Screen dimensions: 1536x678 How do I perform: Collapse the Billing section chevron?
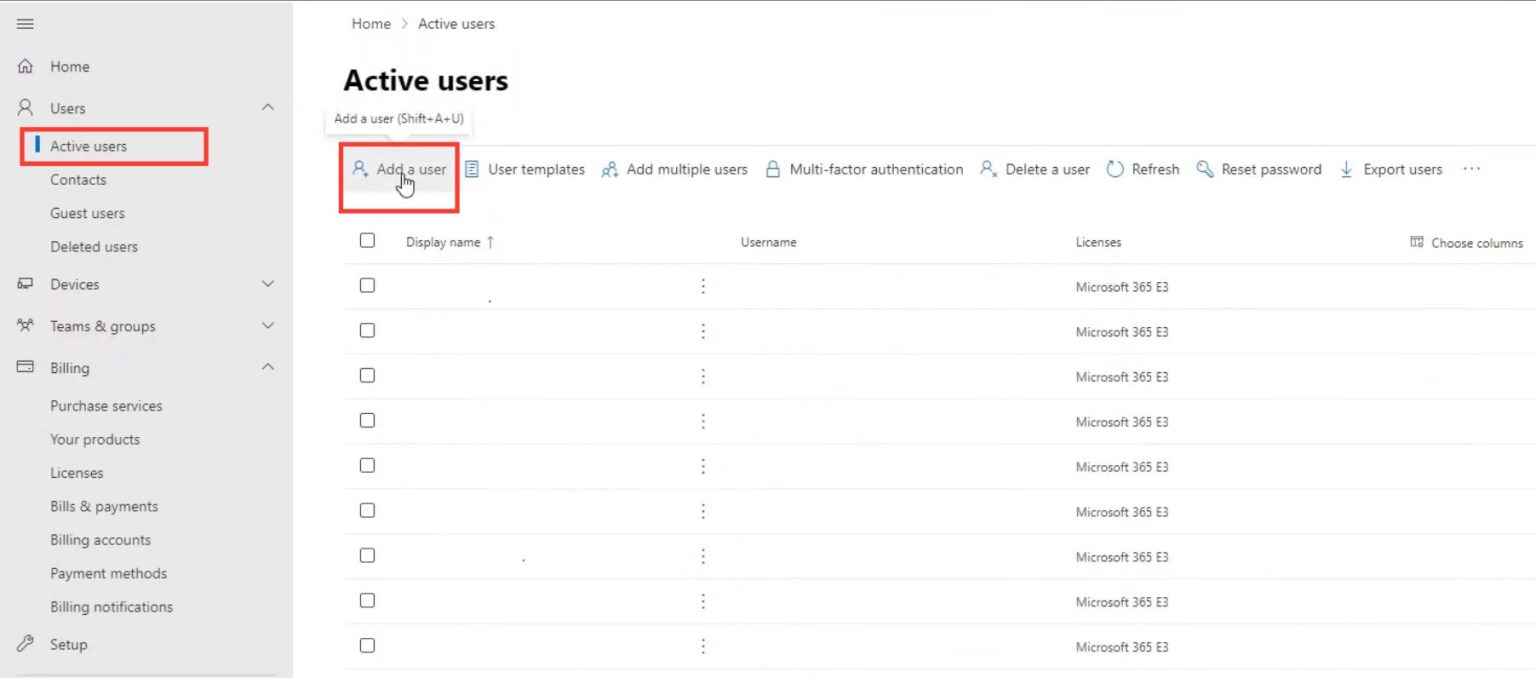tap(267, 367)
